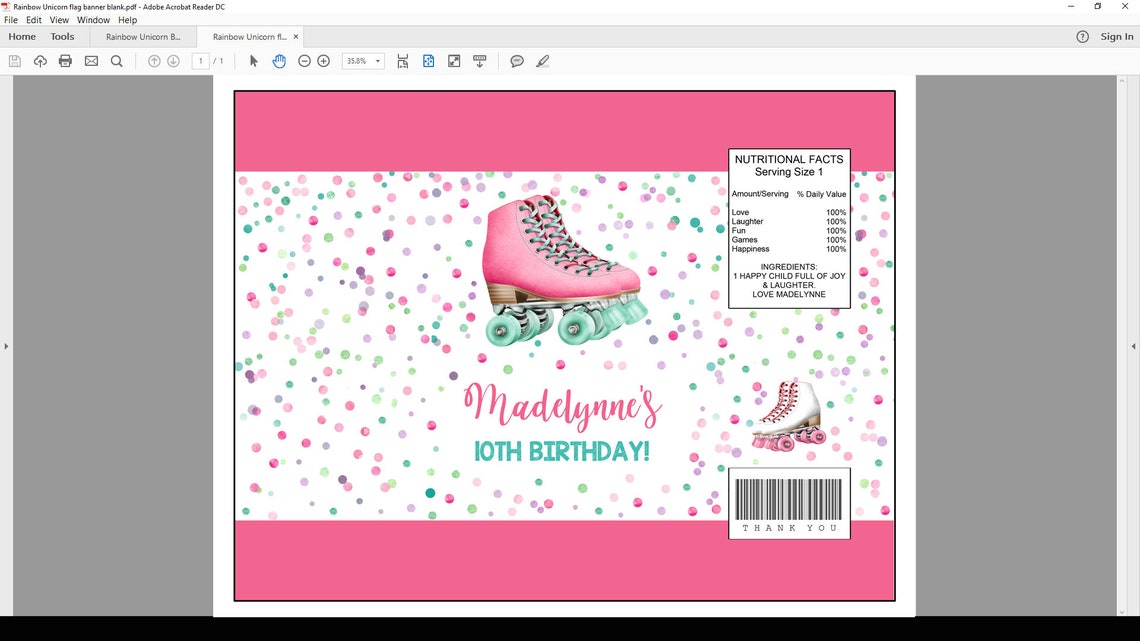Select the text selection arrow tool
This screenshot has height=641, width=1140.
point(253,60)
